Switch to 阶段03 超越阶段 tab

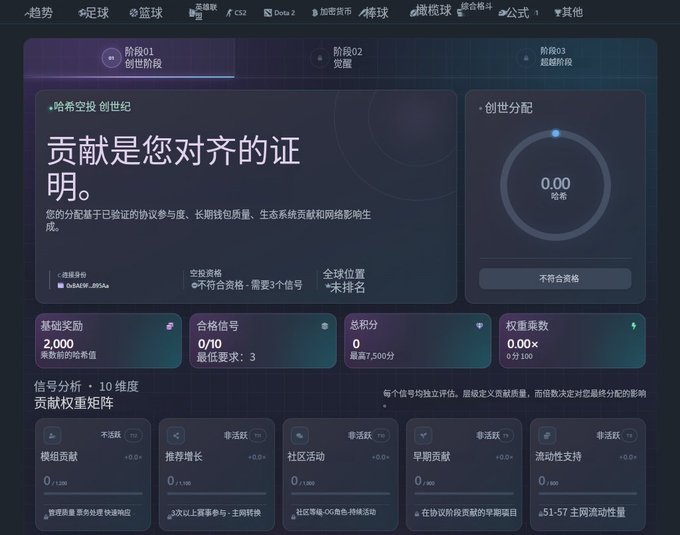[551, 57]
